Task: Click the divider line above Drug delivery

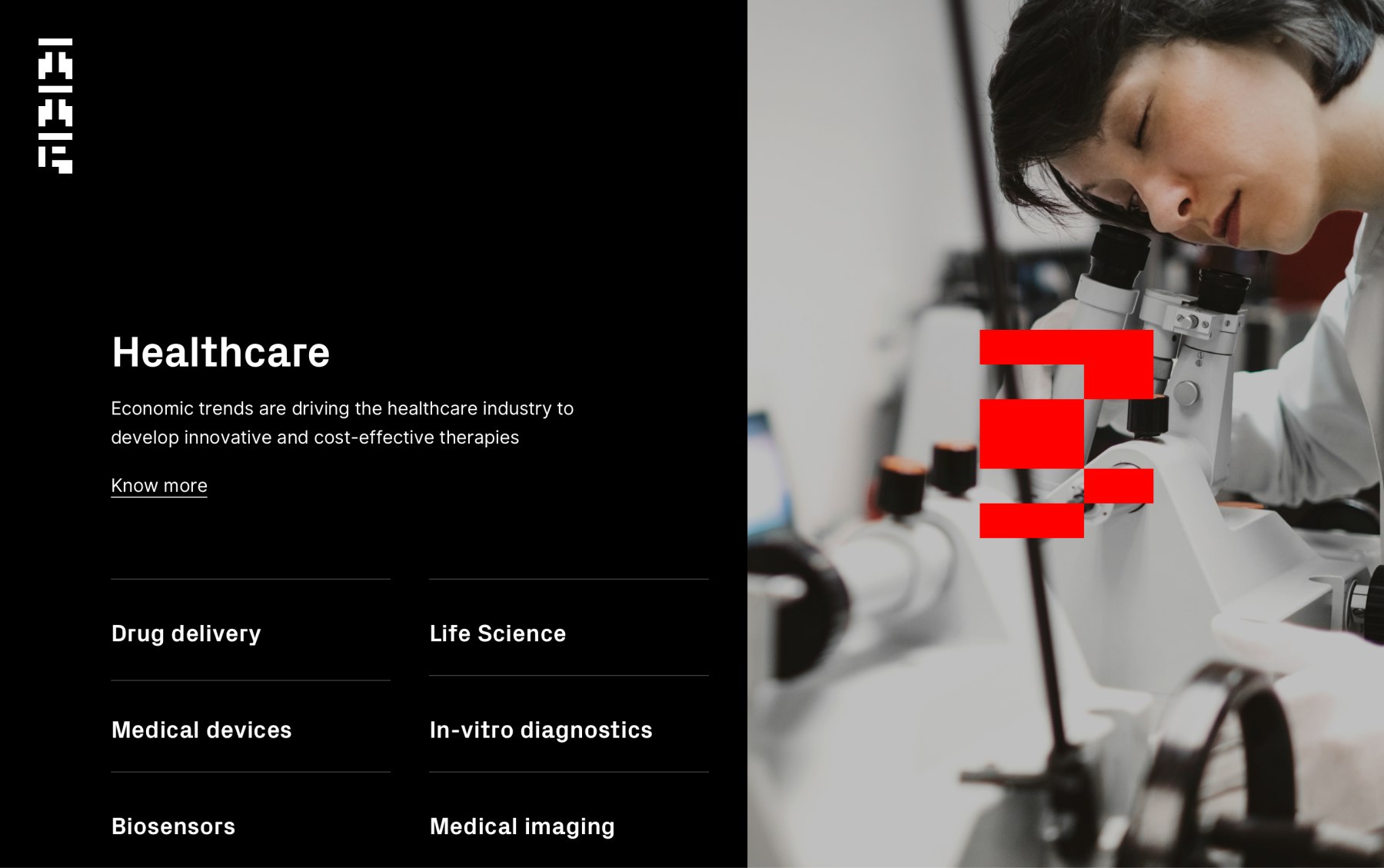Action: click(x=251, y=579)
